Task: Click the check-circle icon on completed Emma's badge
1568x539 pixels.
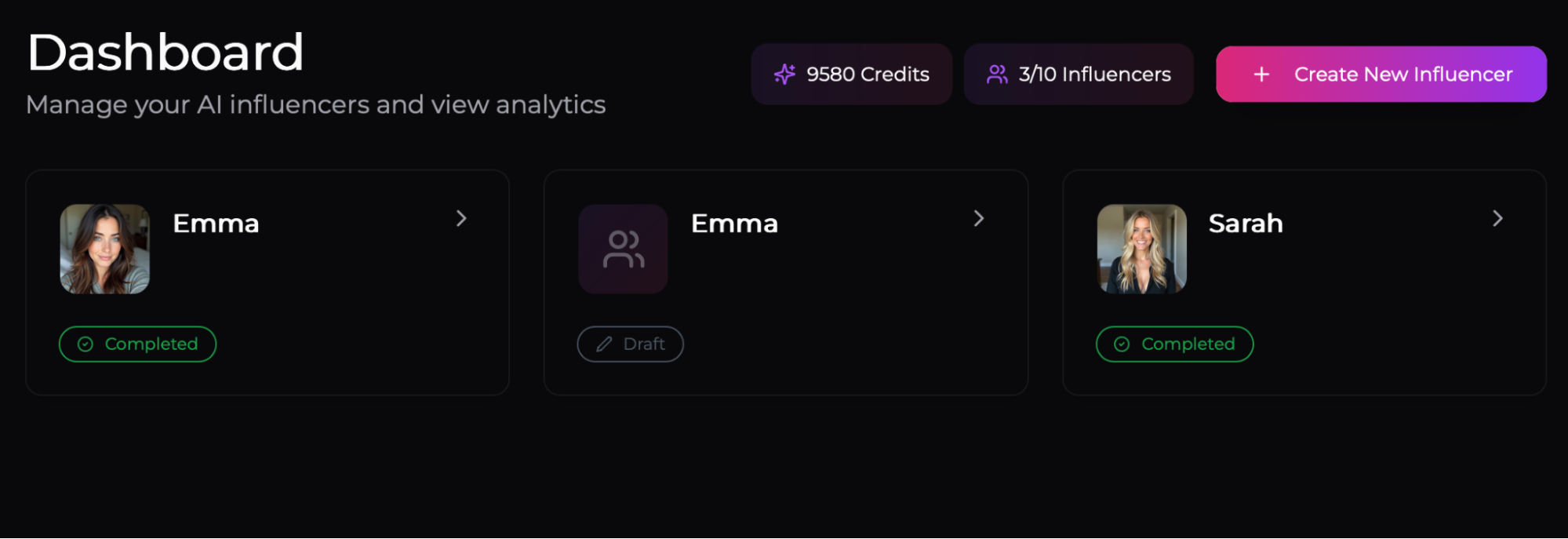Action: [85, 344]
